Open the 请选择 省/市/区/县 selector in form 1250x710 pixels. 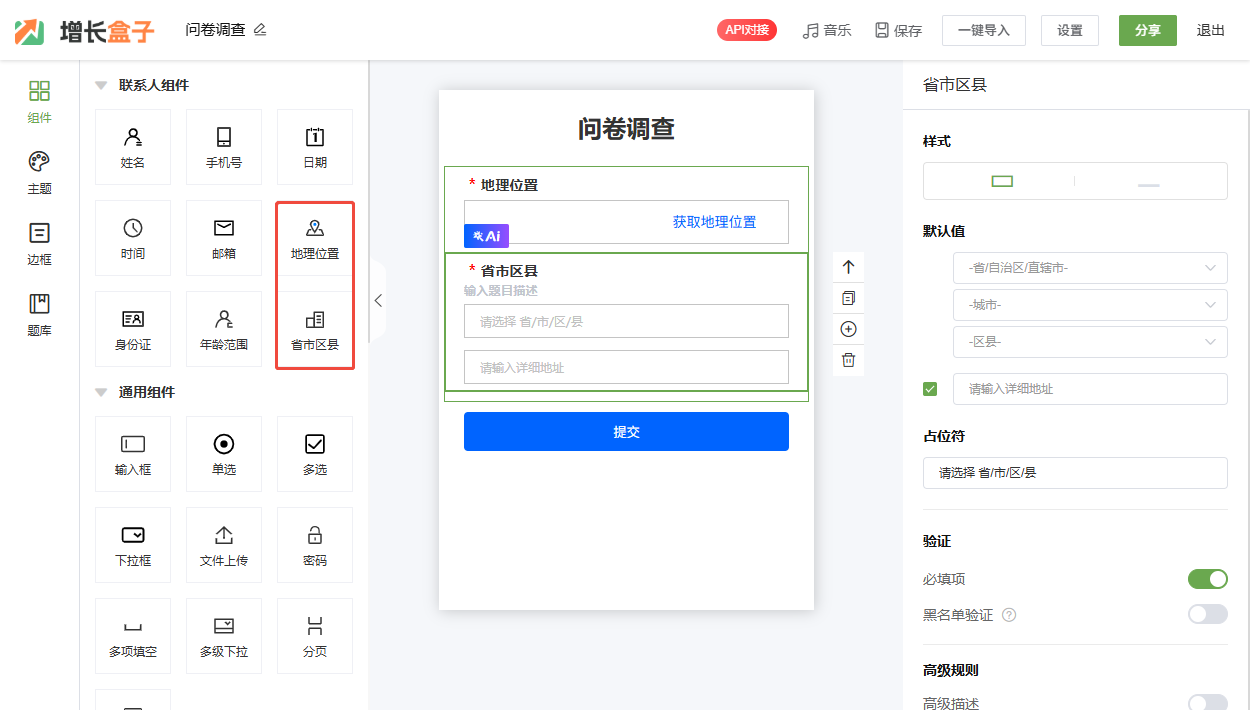coord(626,321)
